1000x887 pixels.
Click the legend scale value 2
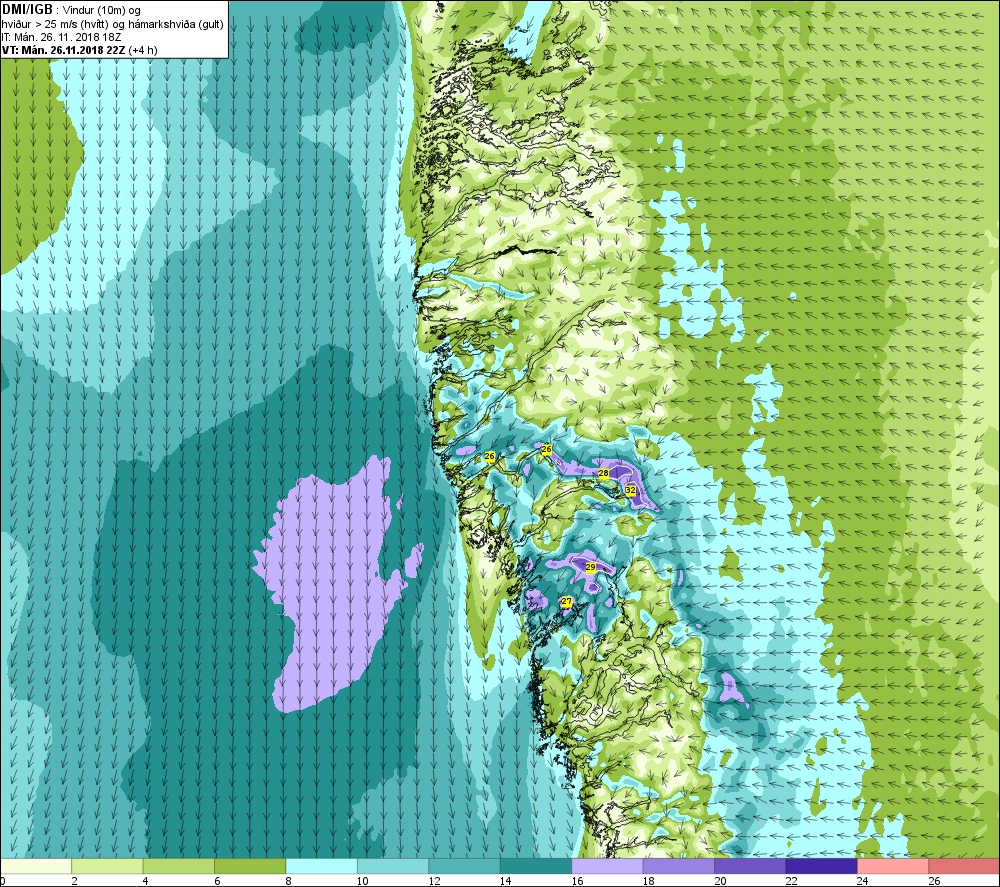(75, 881)
